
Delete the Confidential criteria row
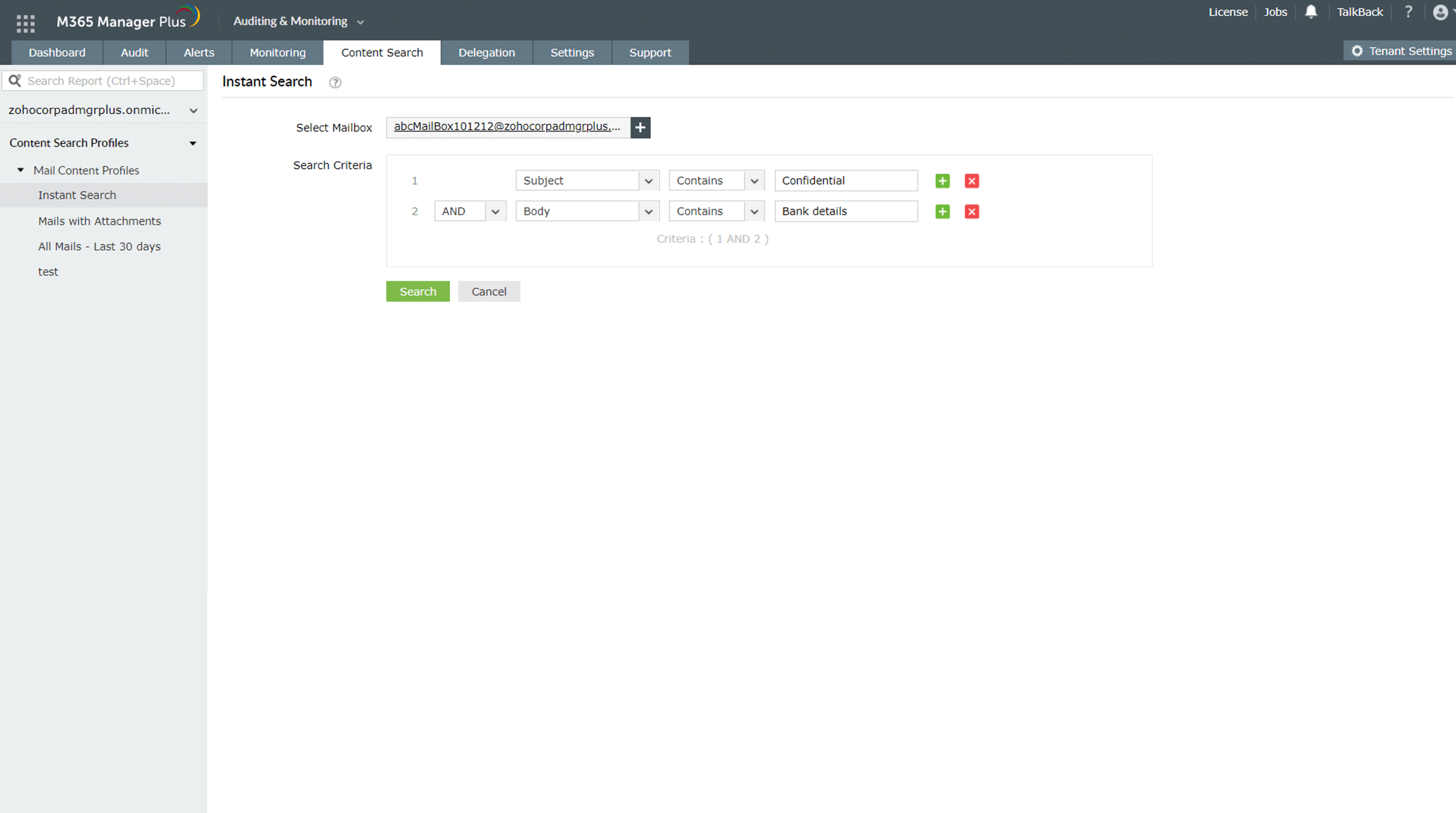(971, 181)
